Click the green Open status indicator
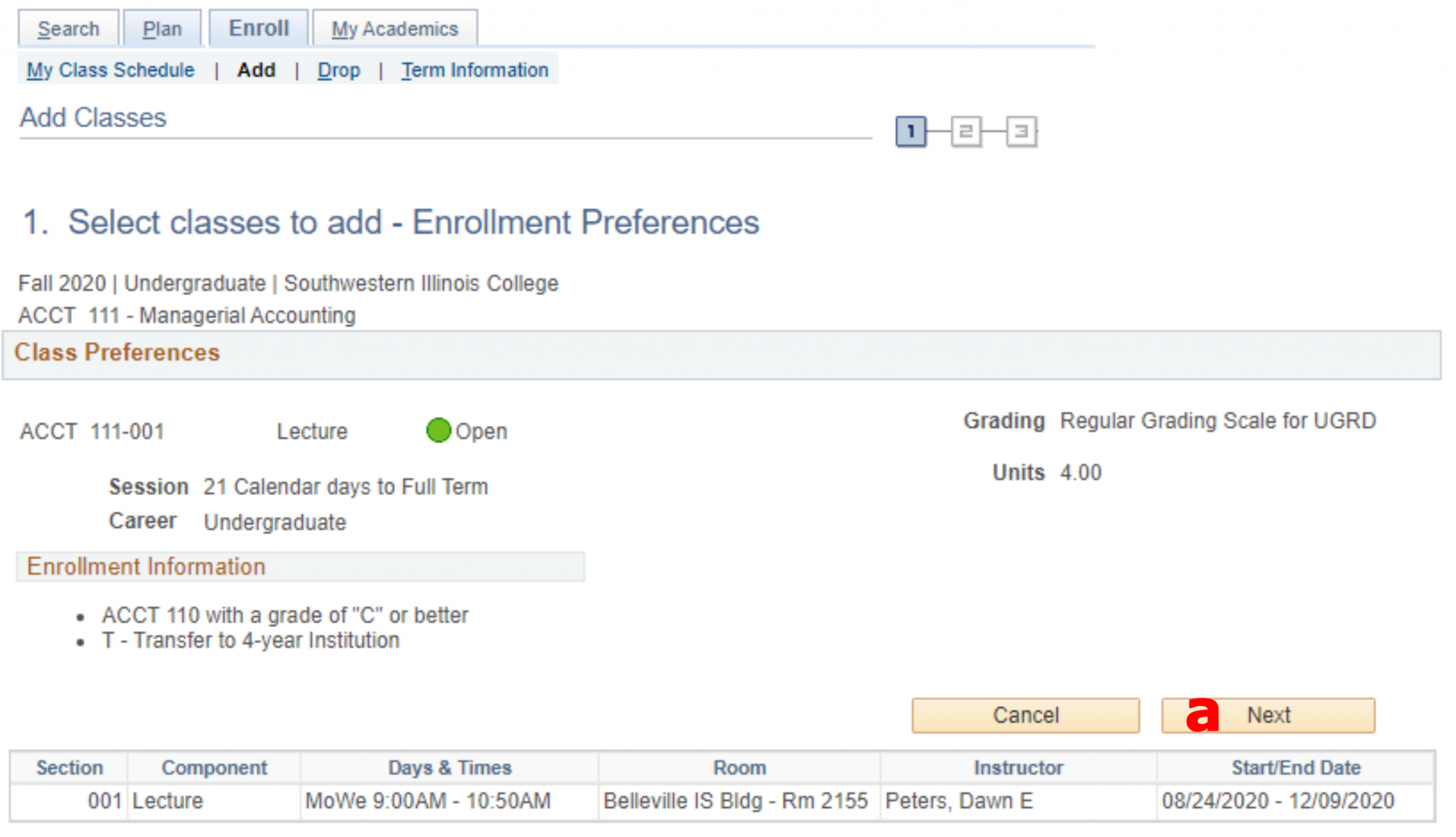 (x=439, y=431)
